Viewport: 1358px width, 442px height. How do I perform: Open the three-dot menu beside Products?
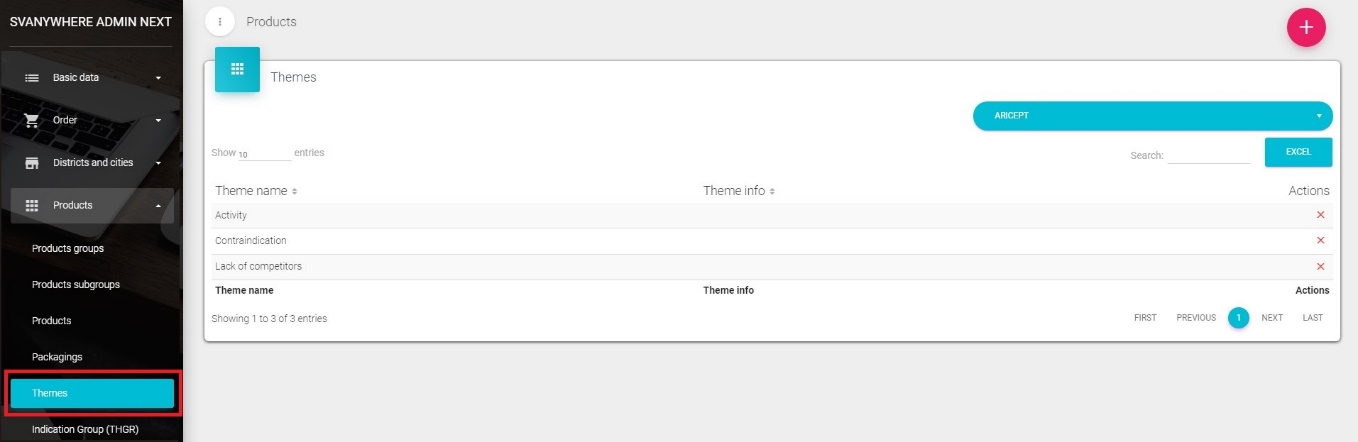[x=220, y=21]
